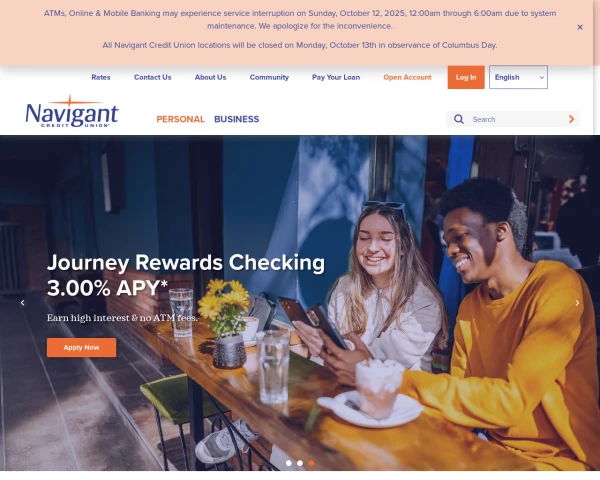The width and height of the screenshot is (600, 480).
Task: Open the Rates link
Action: point(101,77)
